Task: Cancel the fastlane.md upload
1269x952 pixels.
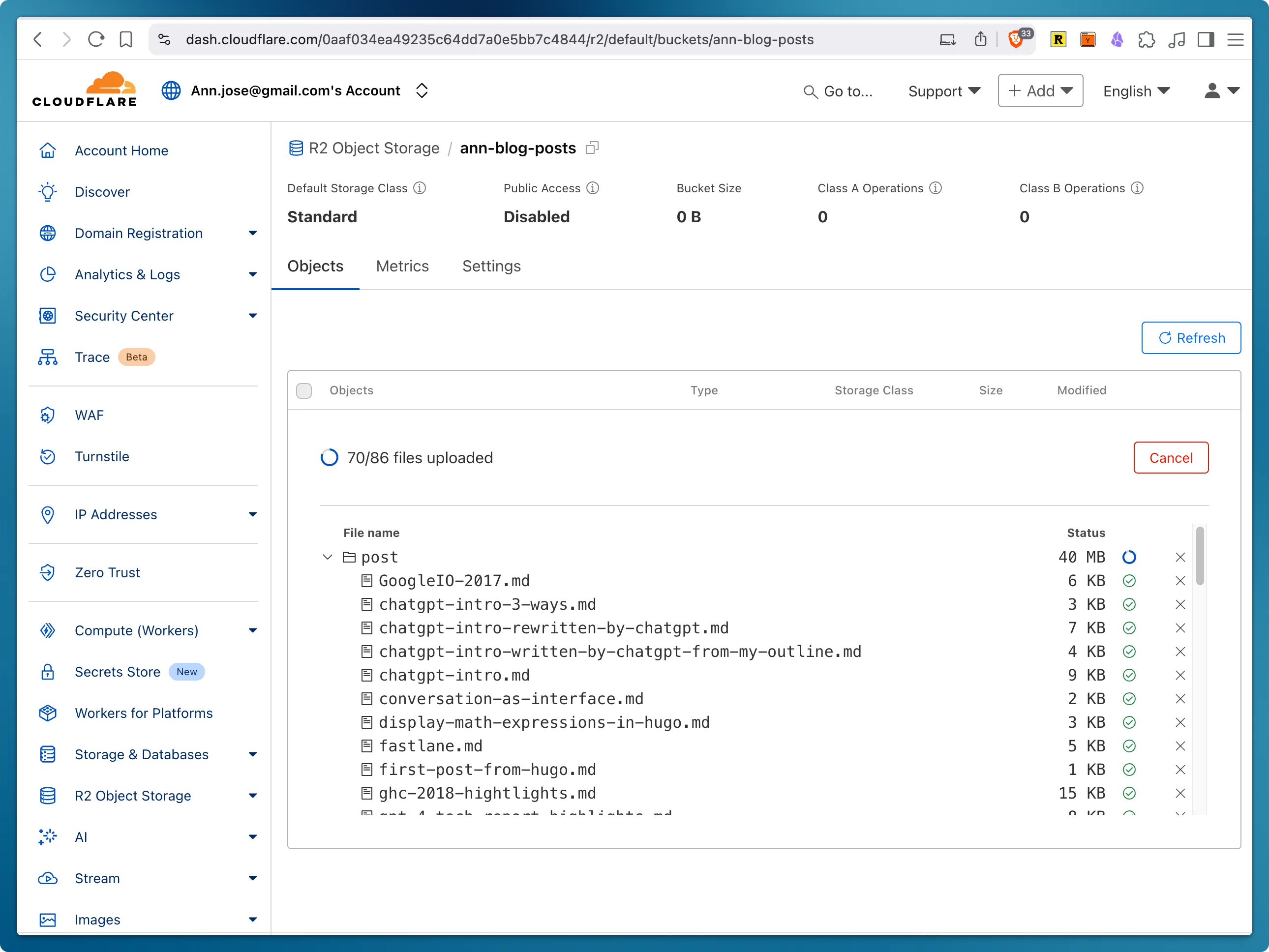Action: pyautogui.click(x=1180, y=745)
